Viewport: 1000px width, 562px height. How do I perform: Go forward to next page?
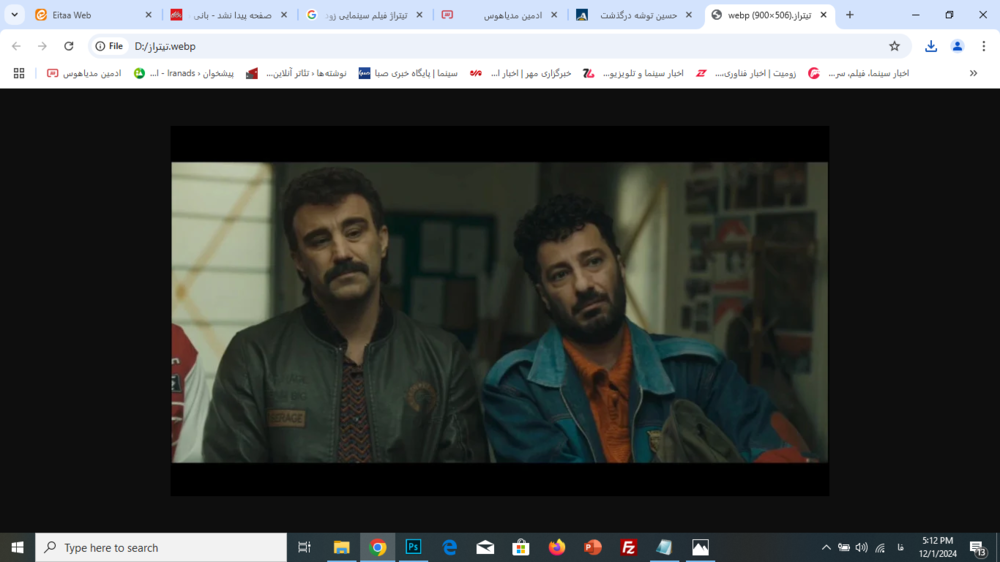pos(42,46)
